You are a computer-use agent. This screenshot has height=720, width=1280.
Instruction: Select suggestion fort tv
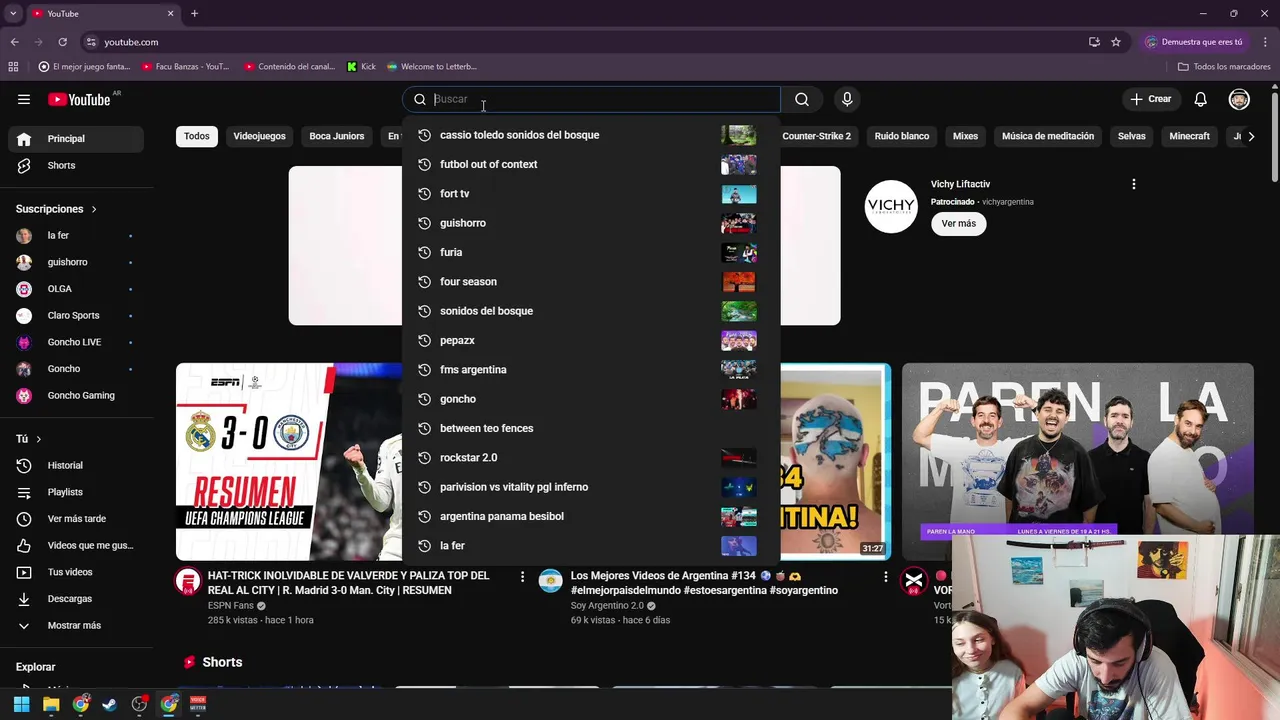coord(591,193)
